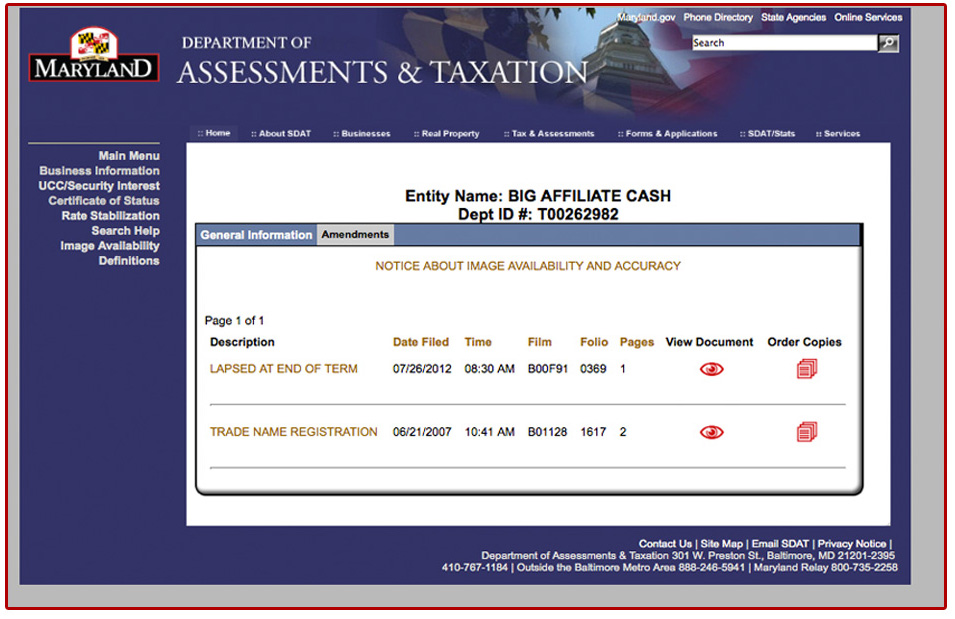This screenshot has height=619, width=955.
Task: Open the Phone Directory link
Action: pyautogui.click(x=717, y=18)
